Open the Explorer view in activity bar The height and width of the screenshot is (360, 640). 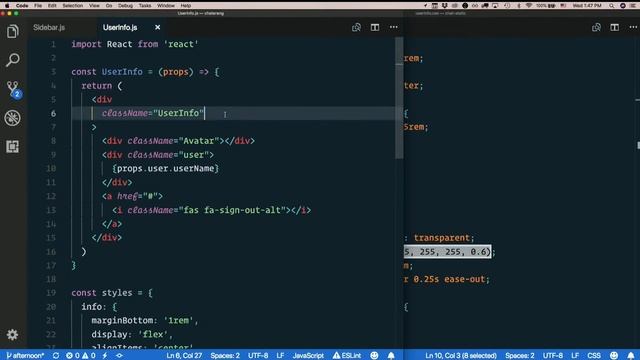(13, 31)
